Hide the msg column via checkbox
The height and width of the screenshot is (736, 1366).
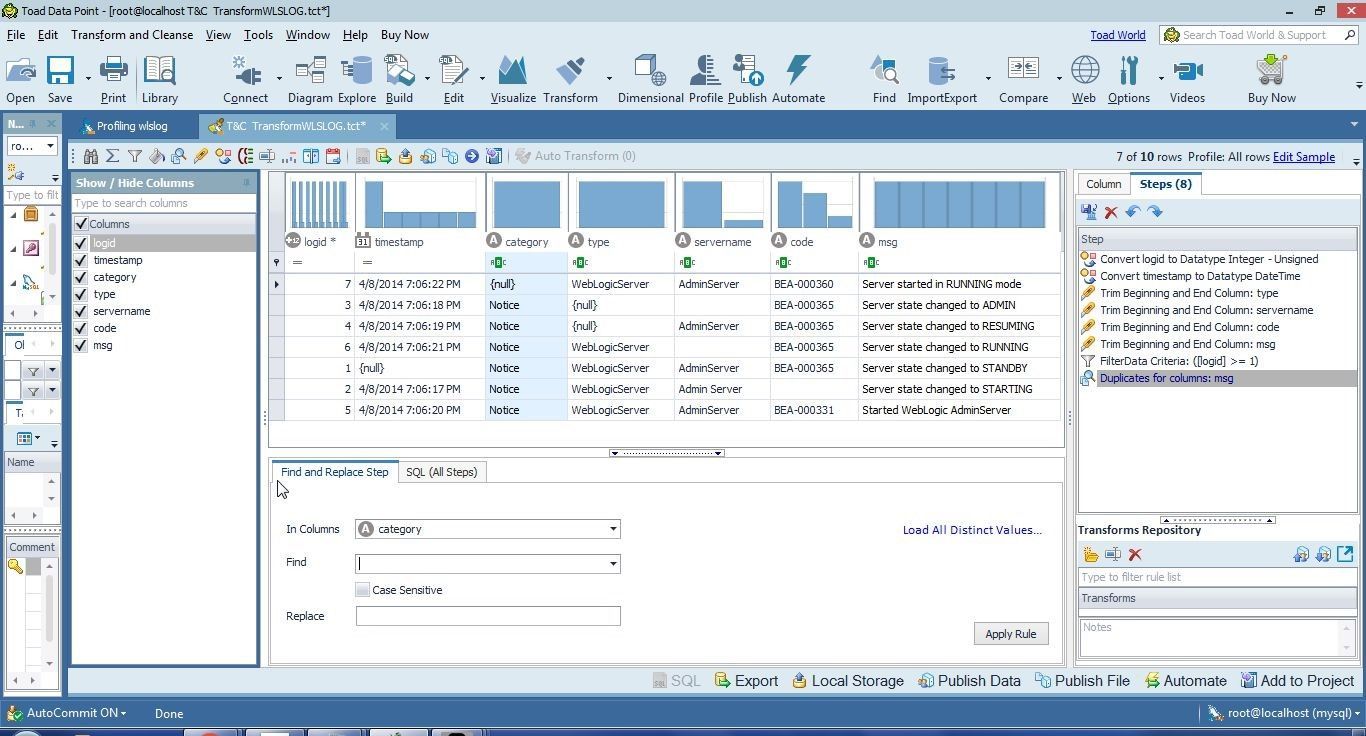pyautogui.click(x=81, y=345)
